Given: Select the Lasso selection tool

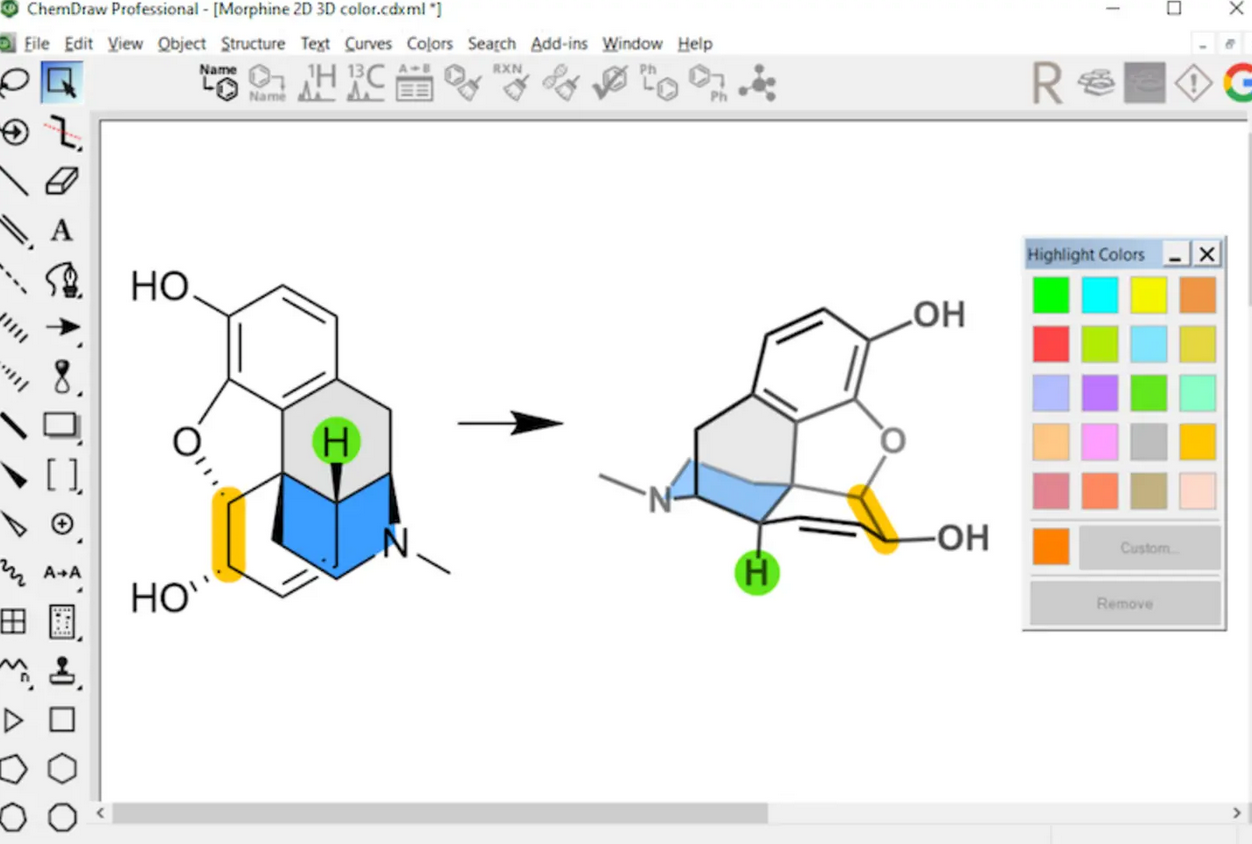Looking at the screenshot, I should (14, 83).
